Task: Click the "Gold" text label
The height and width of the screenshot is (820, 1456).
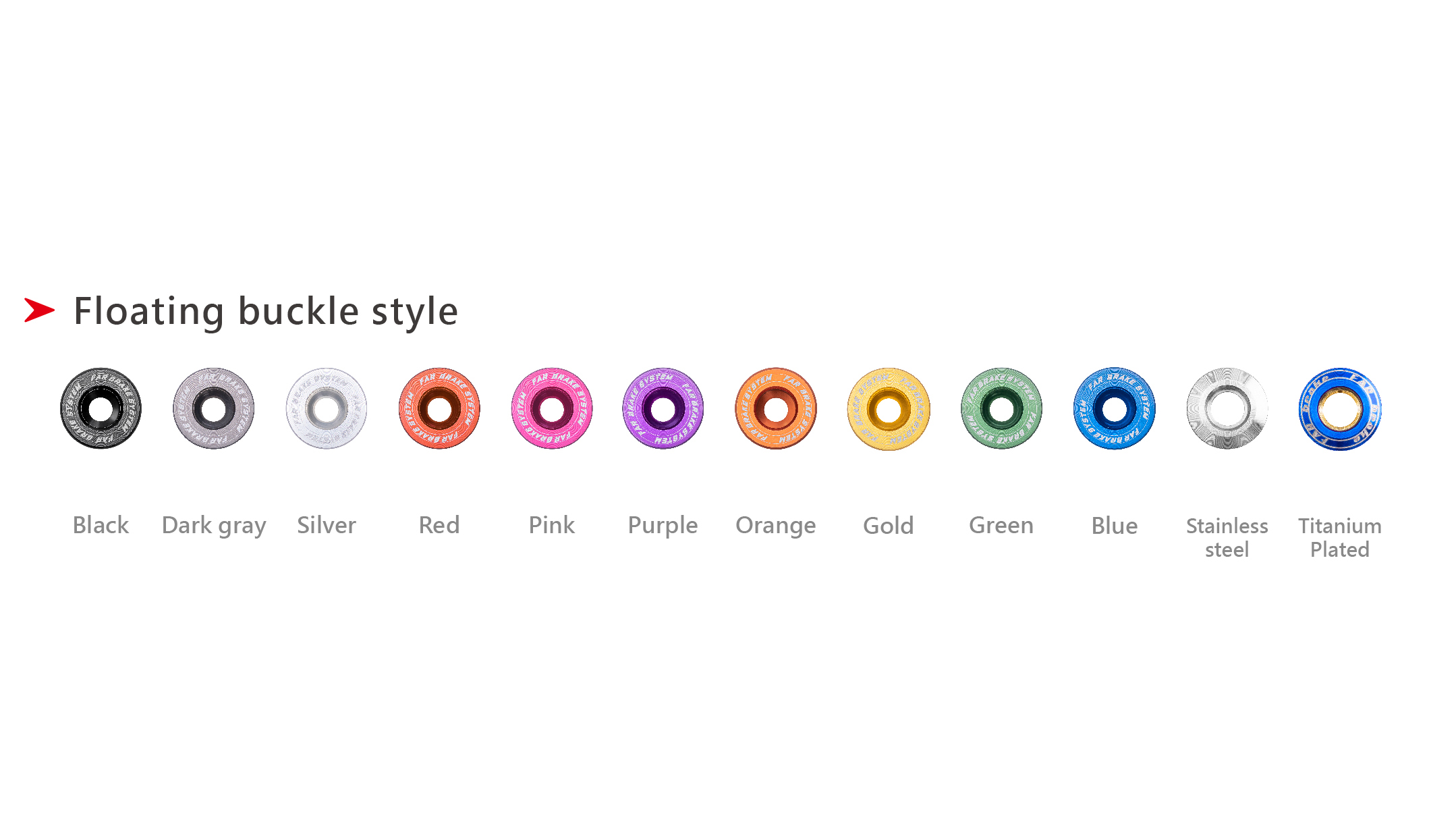Action: tap(888, 526)
